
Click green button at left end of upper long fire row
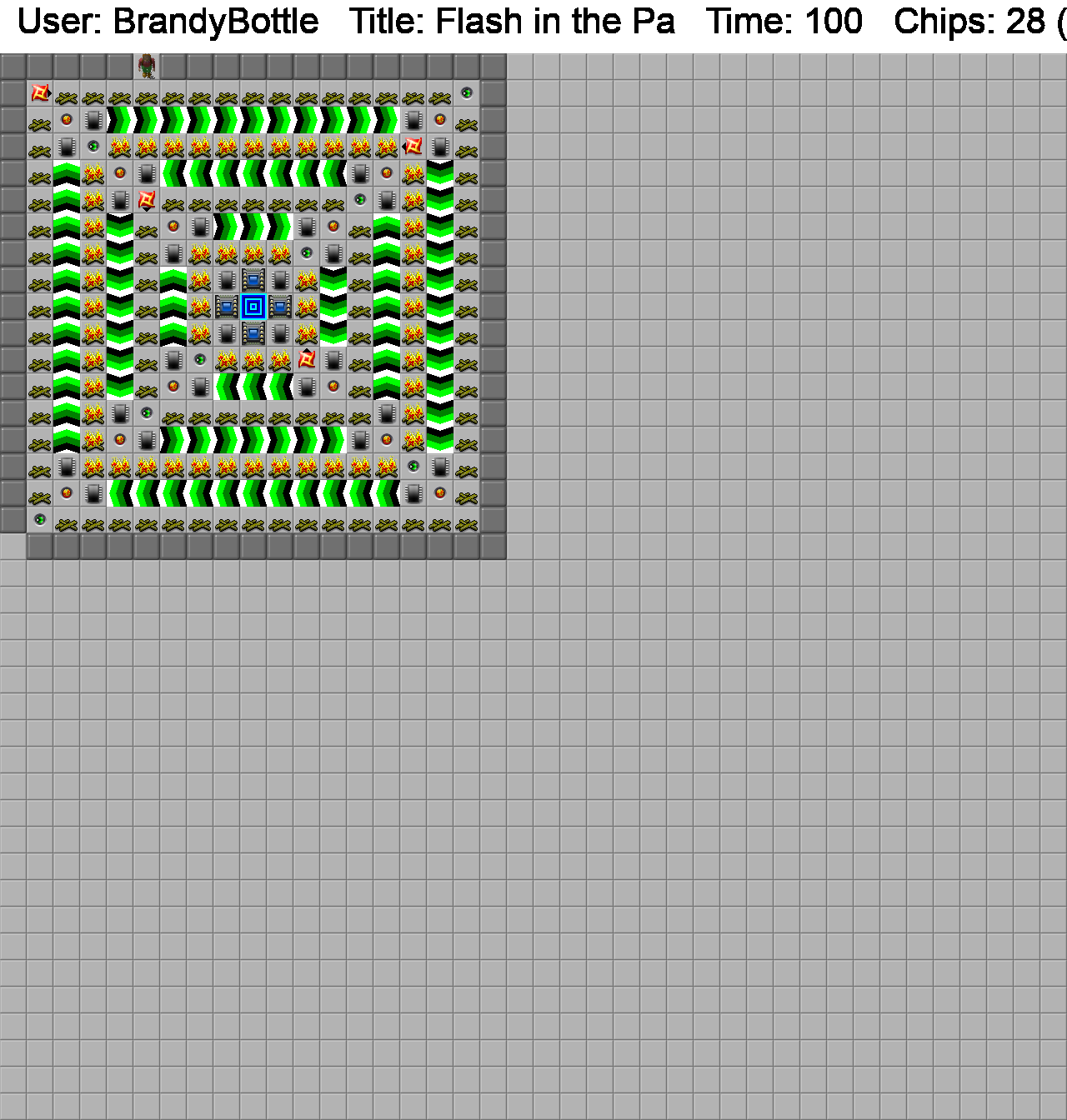(93, 147)
